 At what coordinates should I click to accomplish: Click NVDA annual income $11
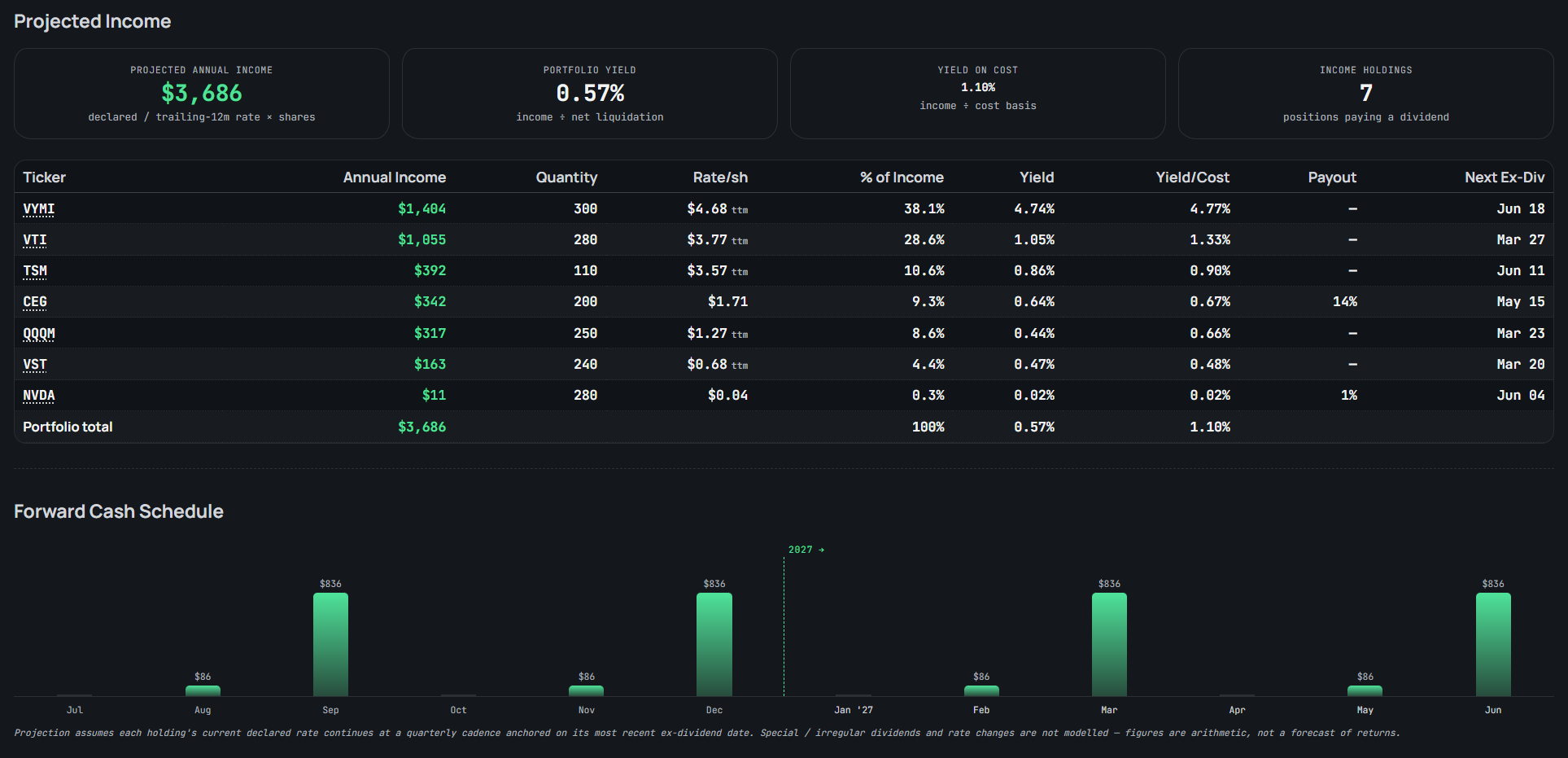tap(434, 395)
